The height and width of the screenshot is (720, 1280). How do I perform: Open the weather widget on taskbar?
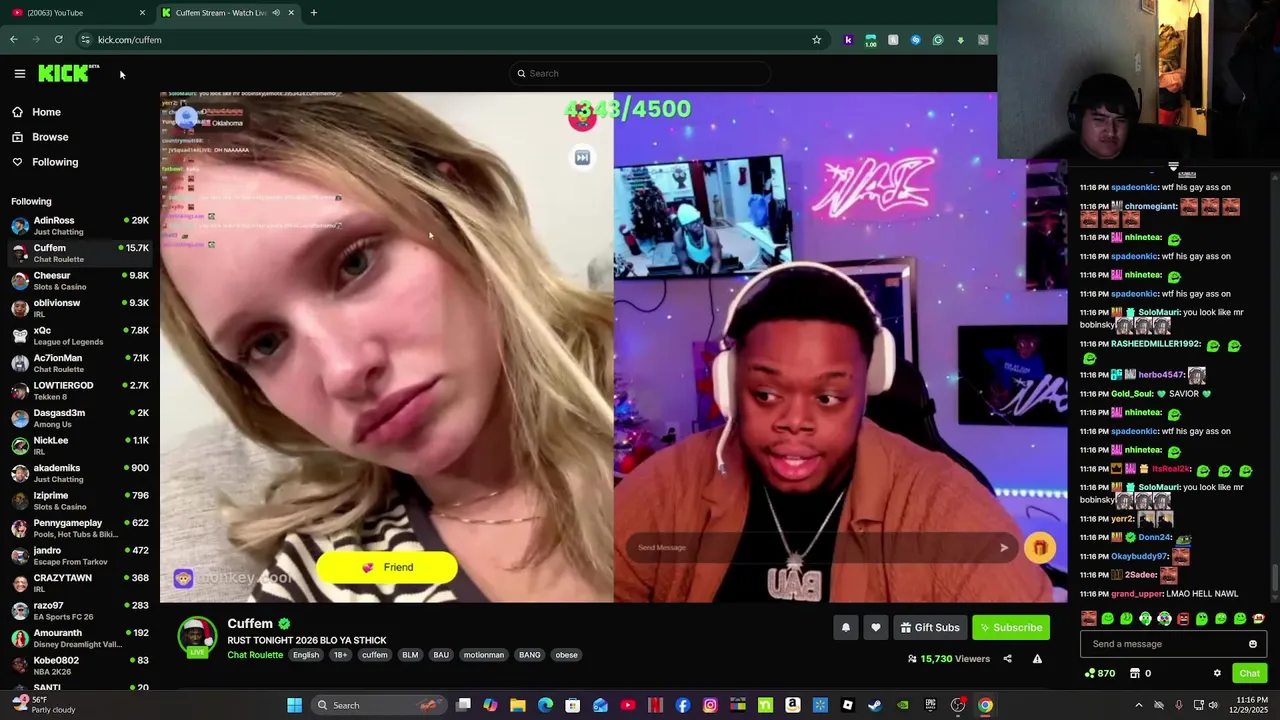tap(42, 705)
